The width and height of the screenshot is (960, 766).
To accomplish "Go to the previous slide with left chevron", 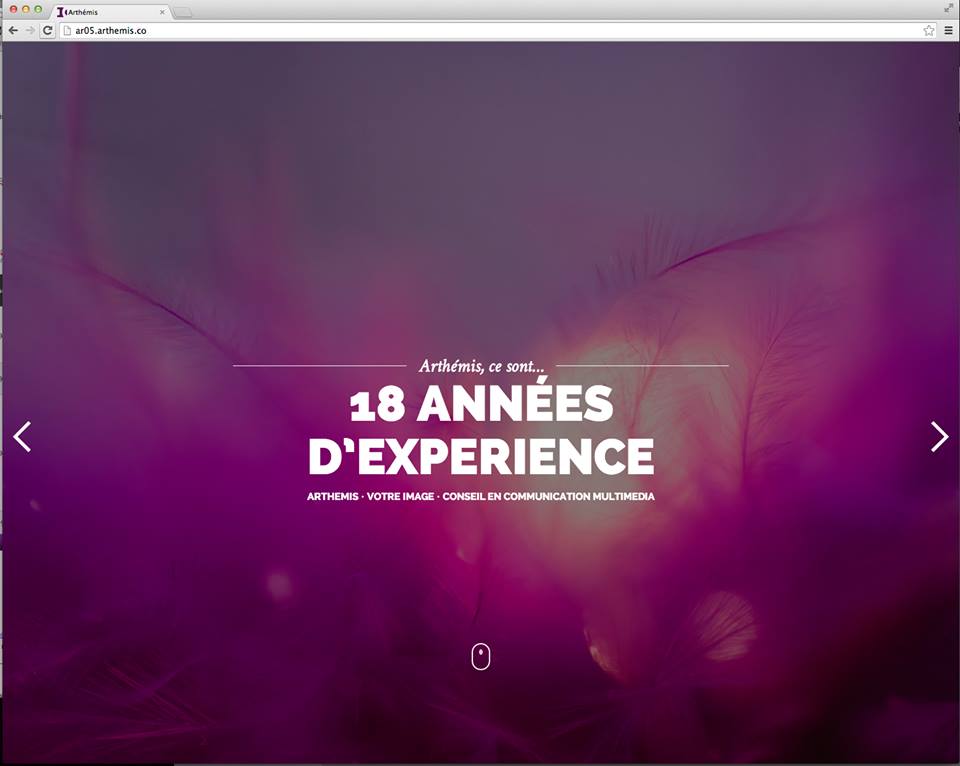I will point(22,437).
